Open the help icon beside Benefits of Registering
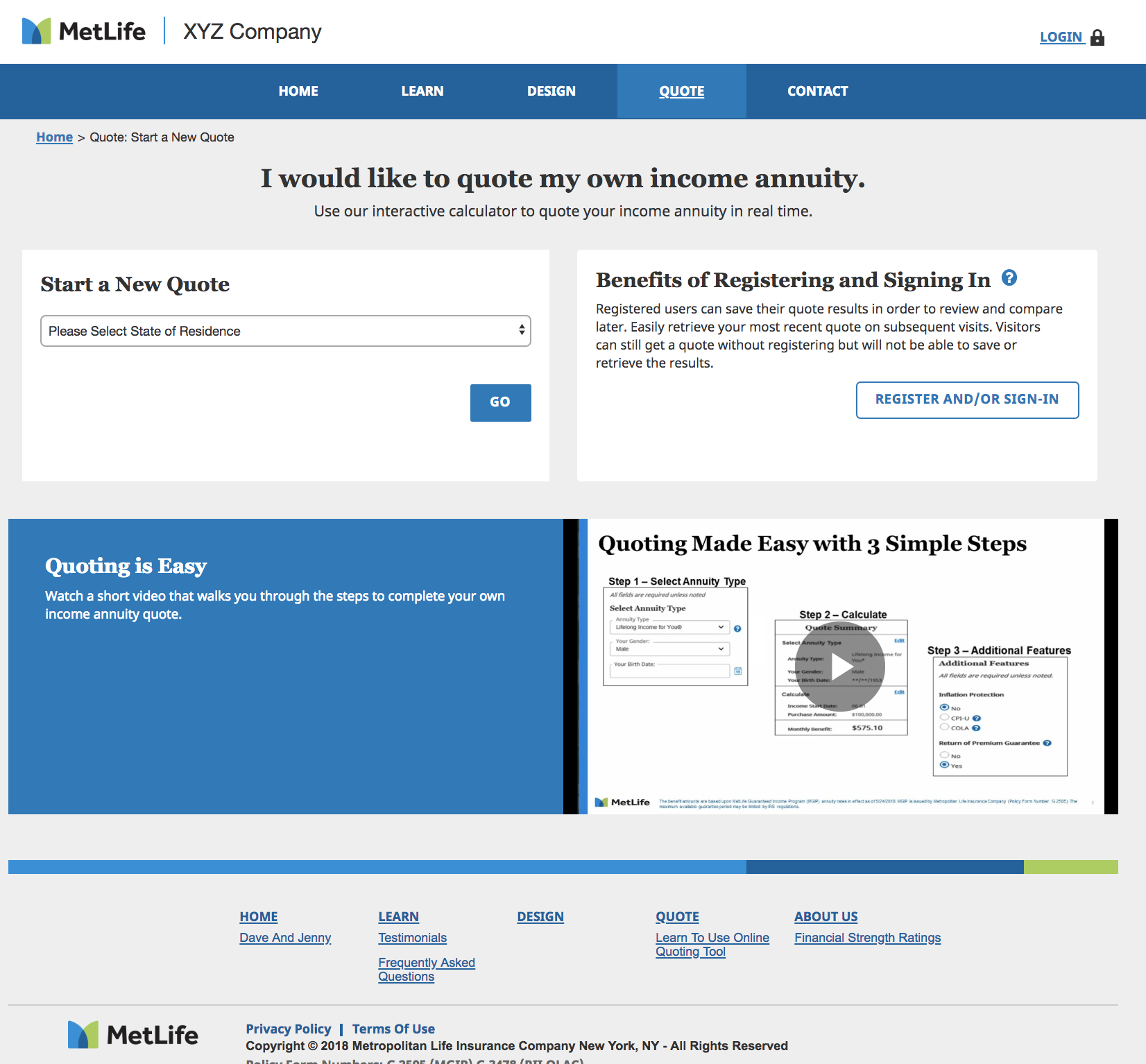 [1009, 278]
